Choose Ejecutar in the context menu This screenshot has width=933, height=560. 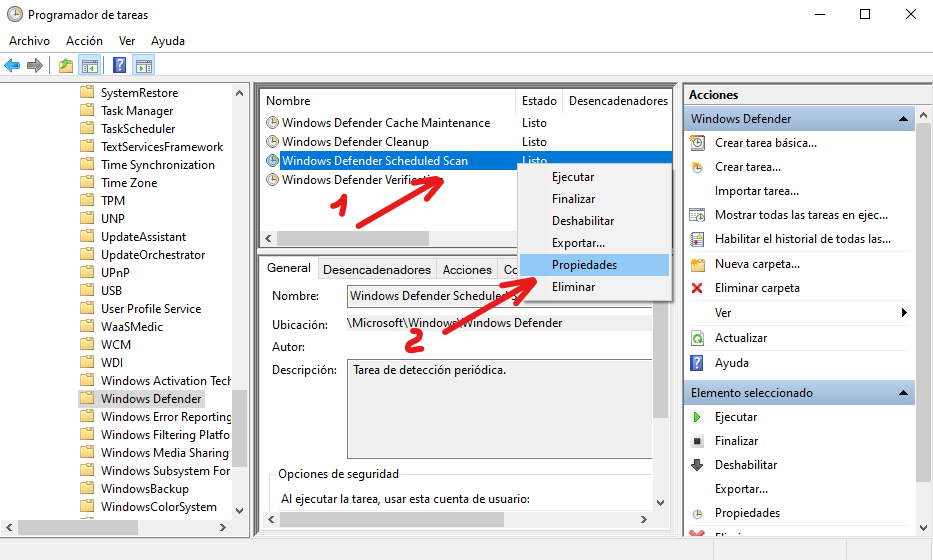click(594, 177)
